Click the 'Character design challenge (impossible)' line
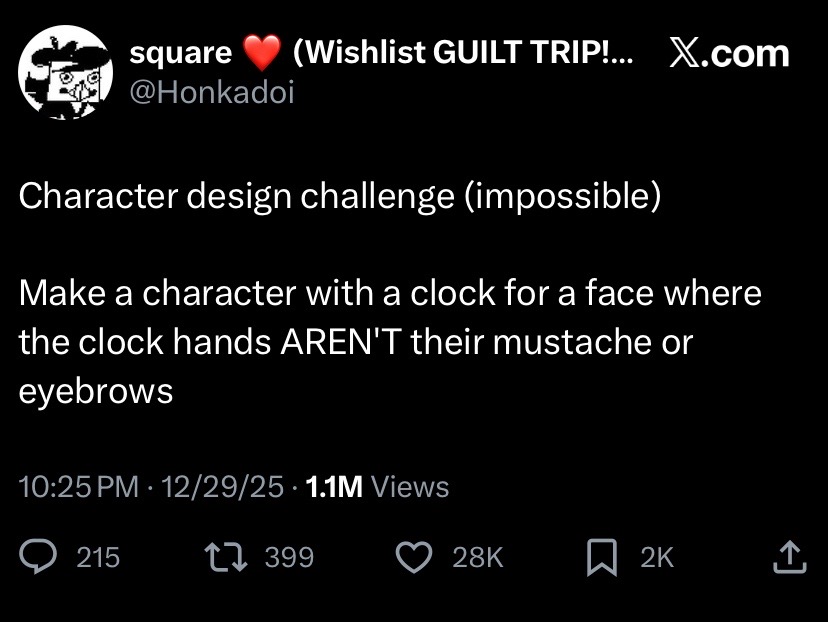The width and height of the screenshot is (828, 622). [340, 196]
